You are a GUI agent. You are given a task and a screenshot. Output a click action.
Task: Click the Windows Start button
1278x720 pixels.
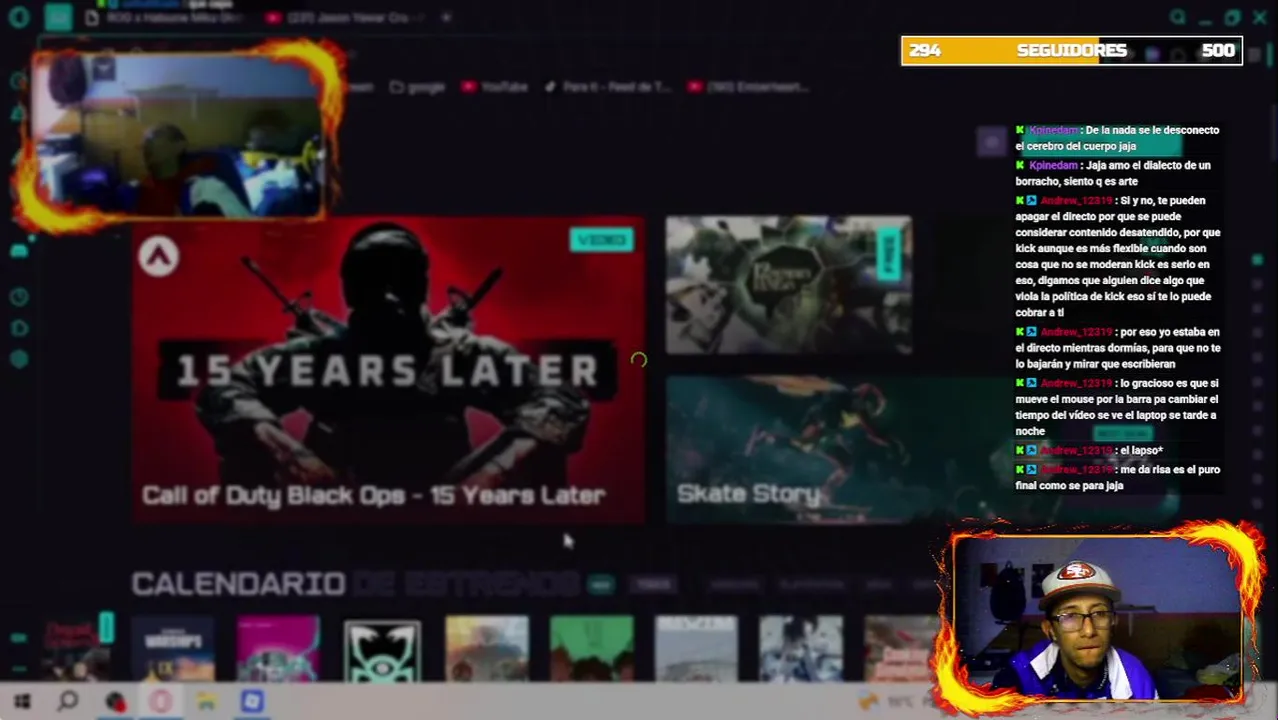(22, 702)
